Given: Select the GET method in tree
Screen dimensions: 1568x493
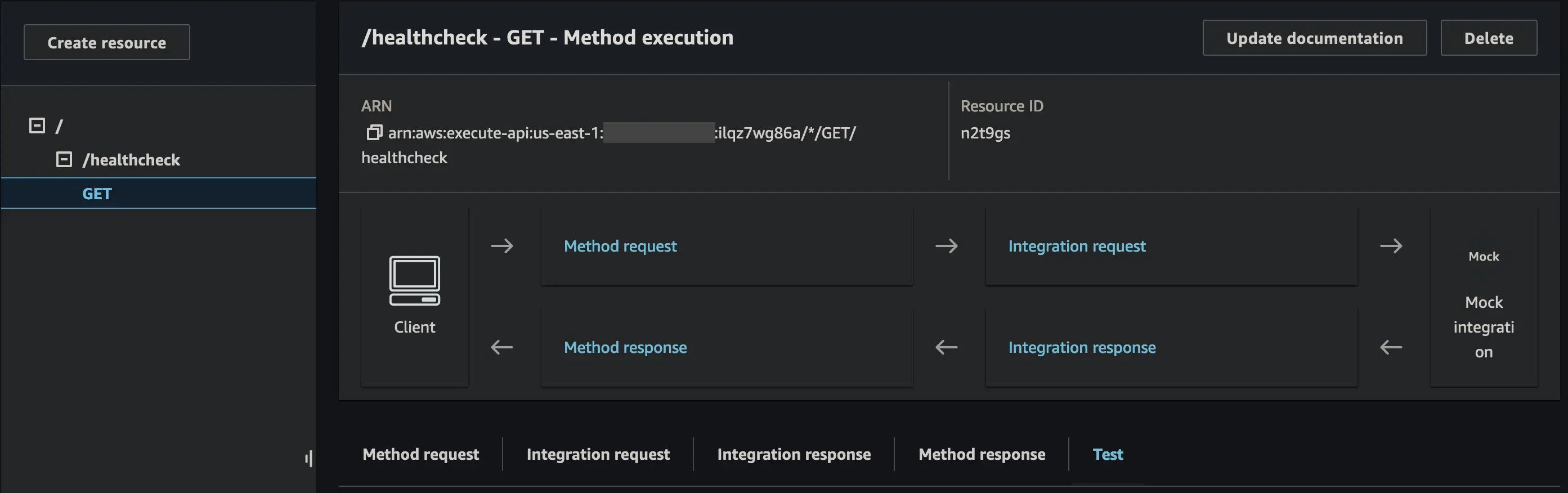Looking at the screenshot, I should point(97,194).
